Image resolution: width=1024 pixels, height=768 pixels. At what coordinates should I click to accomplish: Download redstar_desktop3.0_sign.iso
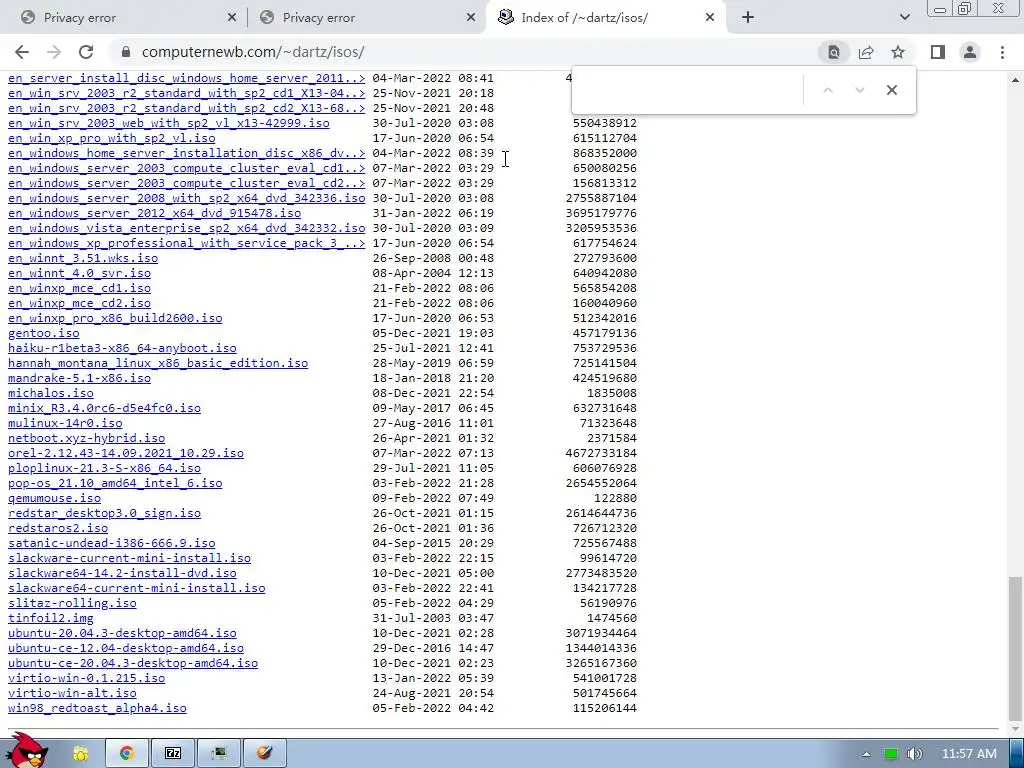click(x=104, y=513)
